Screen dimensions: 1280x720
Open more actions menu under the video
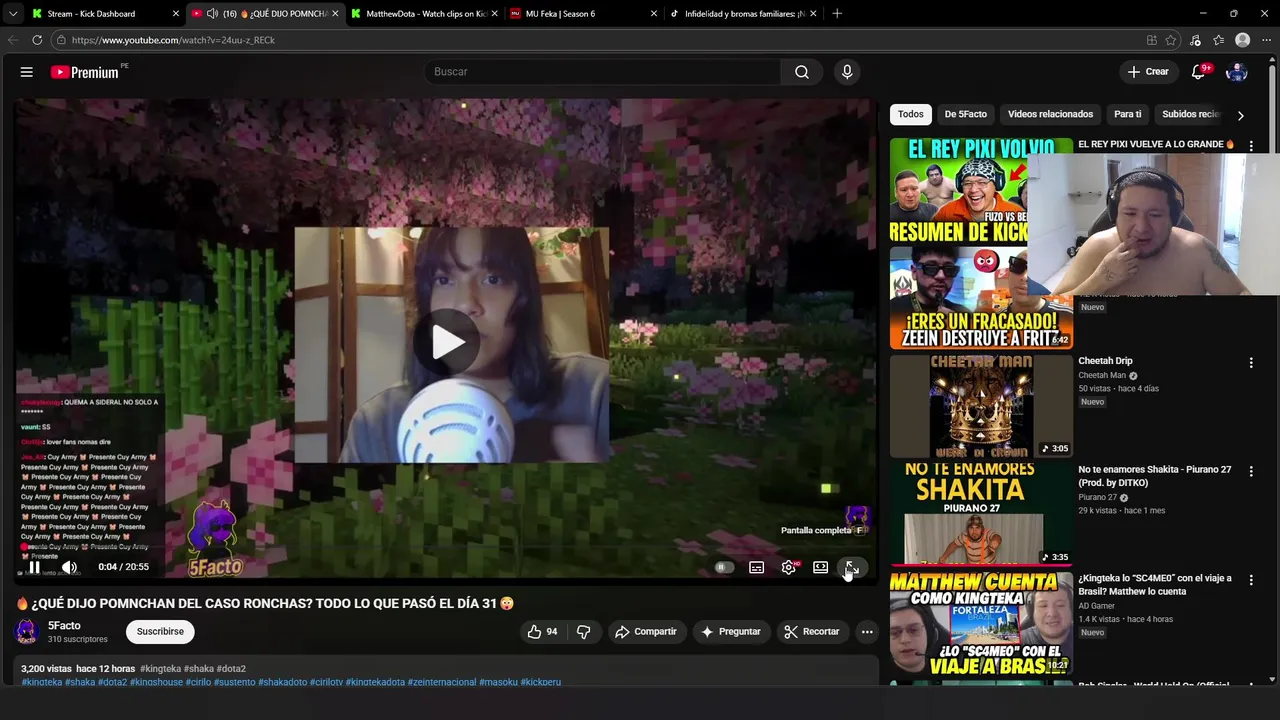click(x=867, y=632)
